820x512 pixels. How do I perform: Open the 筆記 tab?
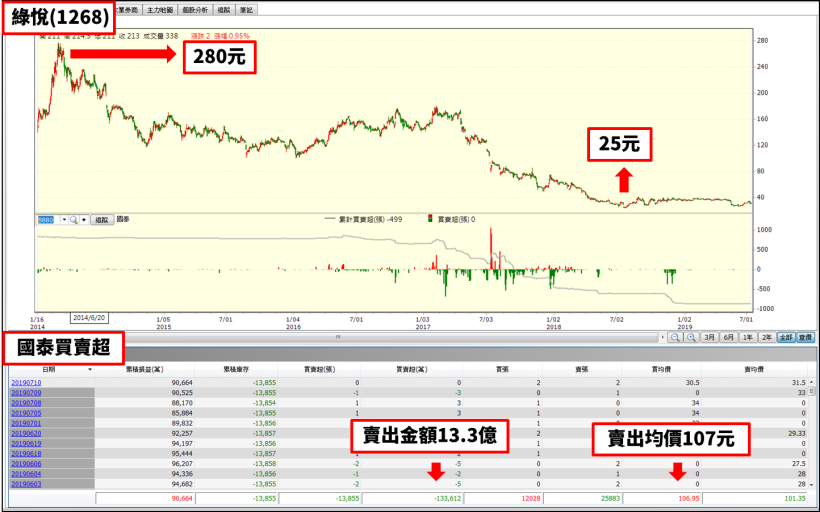pos(246,10)
